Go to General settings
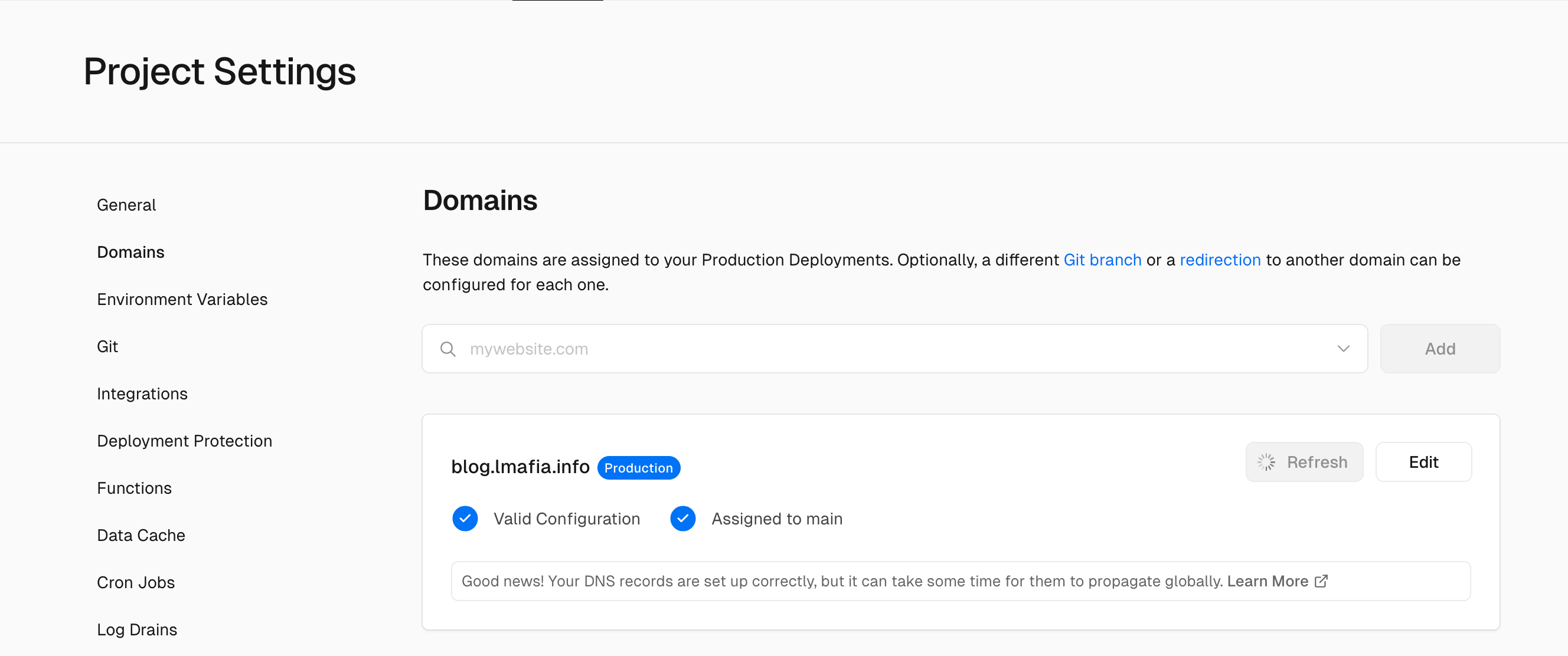Image resolution: width=1568 pixels, height=656 pixels. tap(126, 205)
